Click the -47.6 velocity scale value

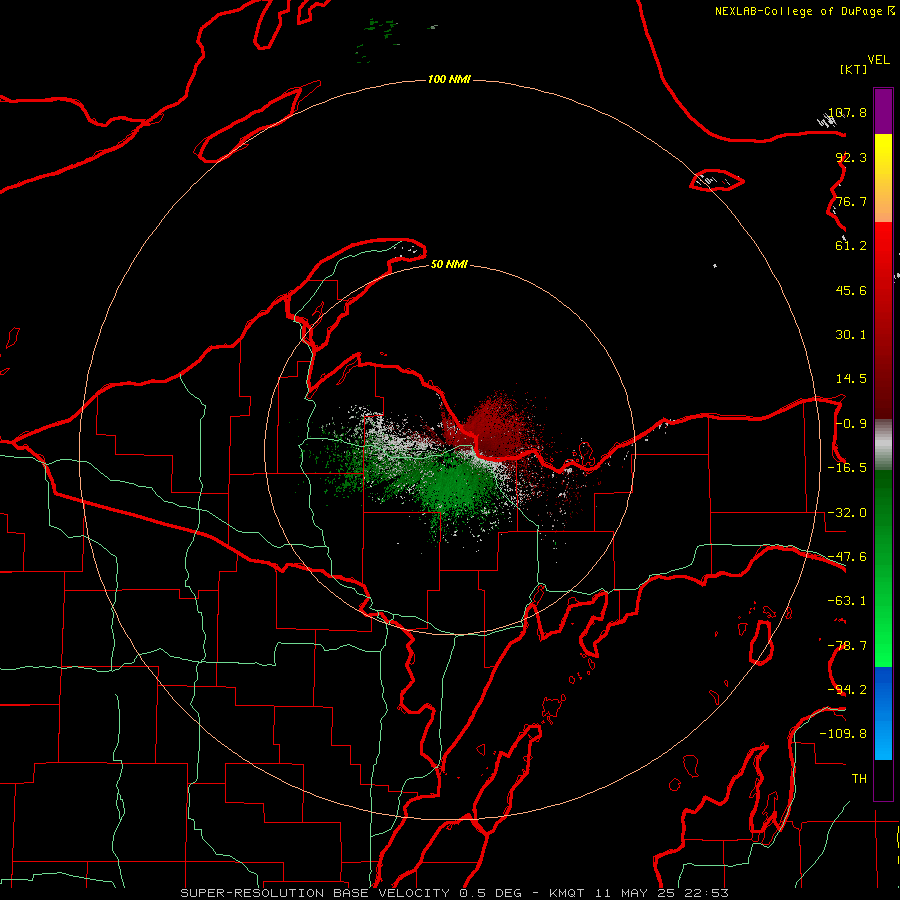pos(847,557)
